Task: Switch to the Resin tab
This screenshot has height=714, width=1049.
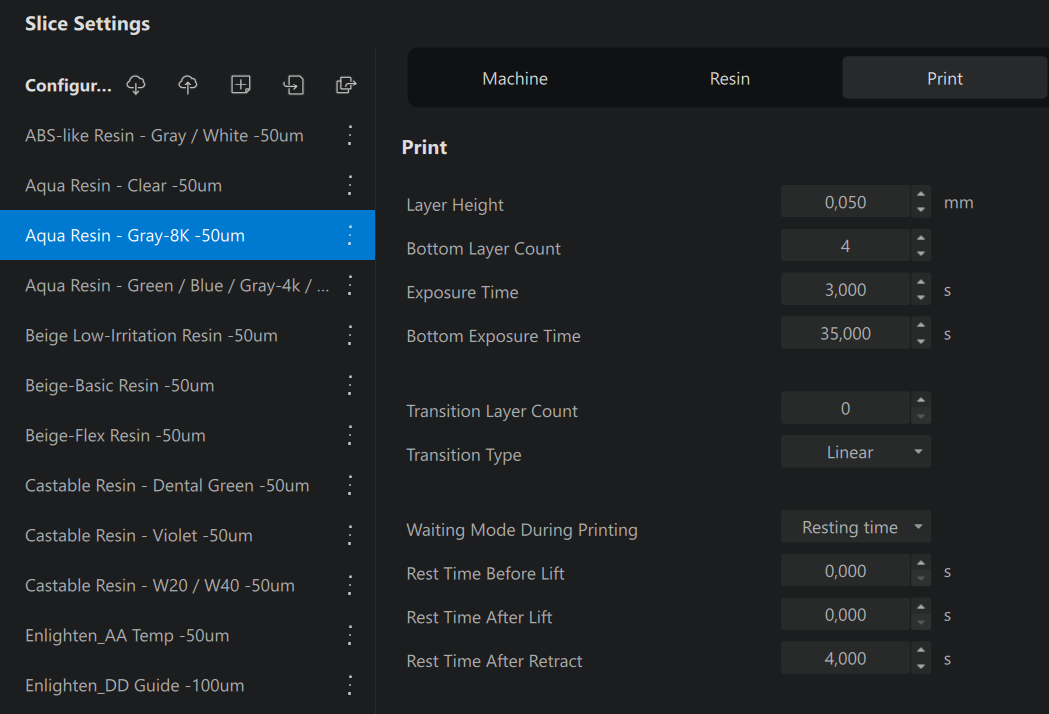Action: [x=730, y=78]
